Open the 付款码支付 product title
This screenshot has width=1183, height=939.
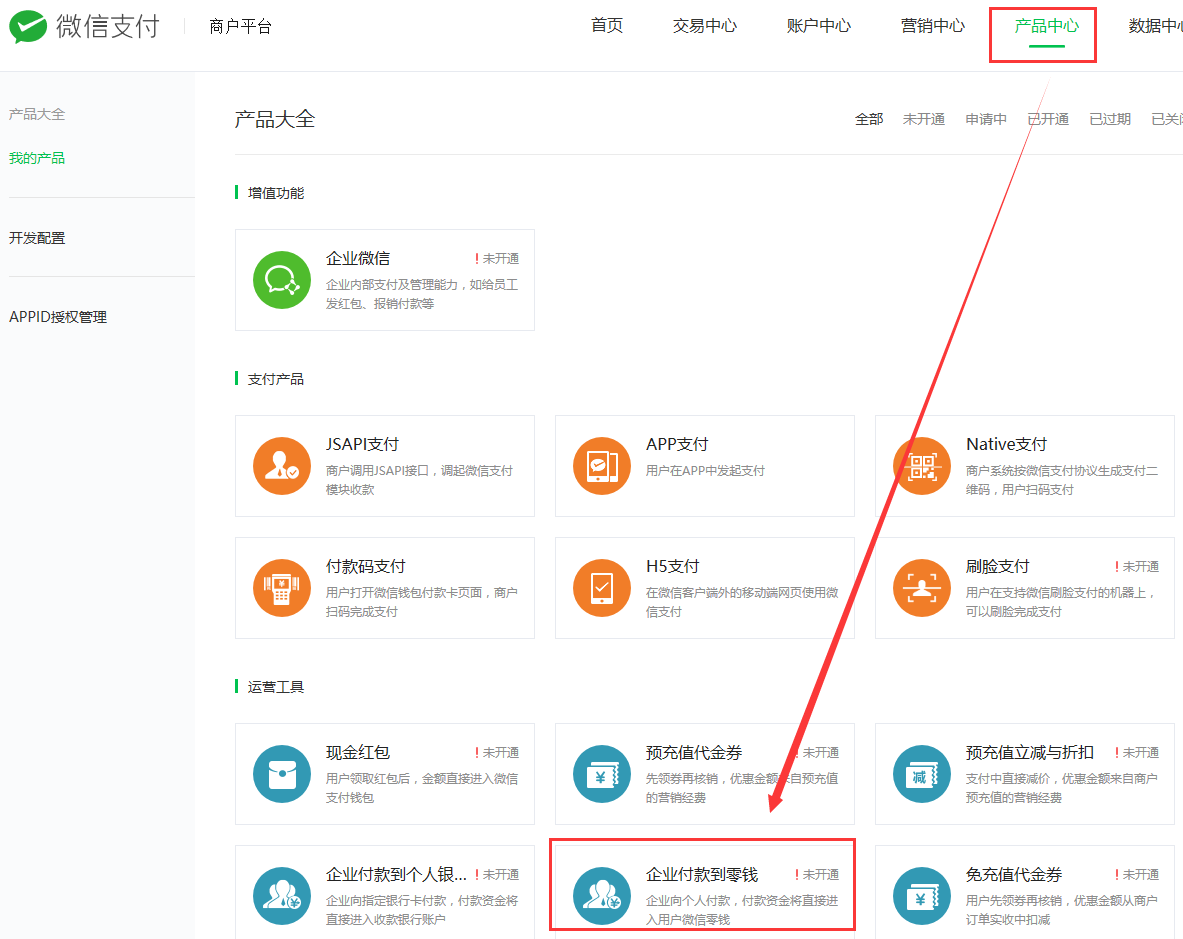(366, 566)
